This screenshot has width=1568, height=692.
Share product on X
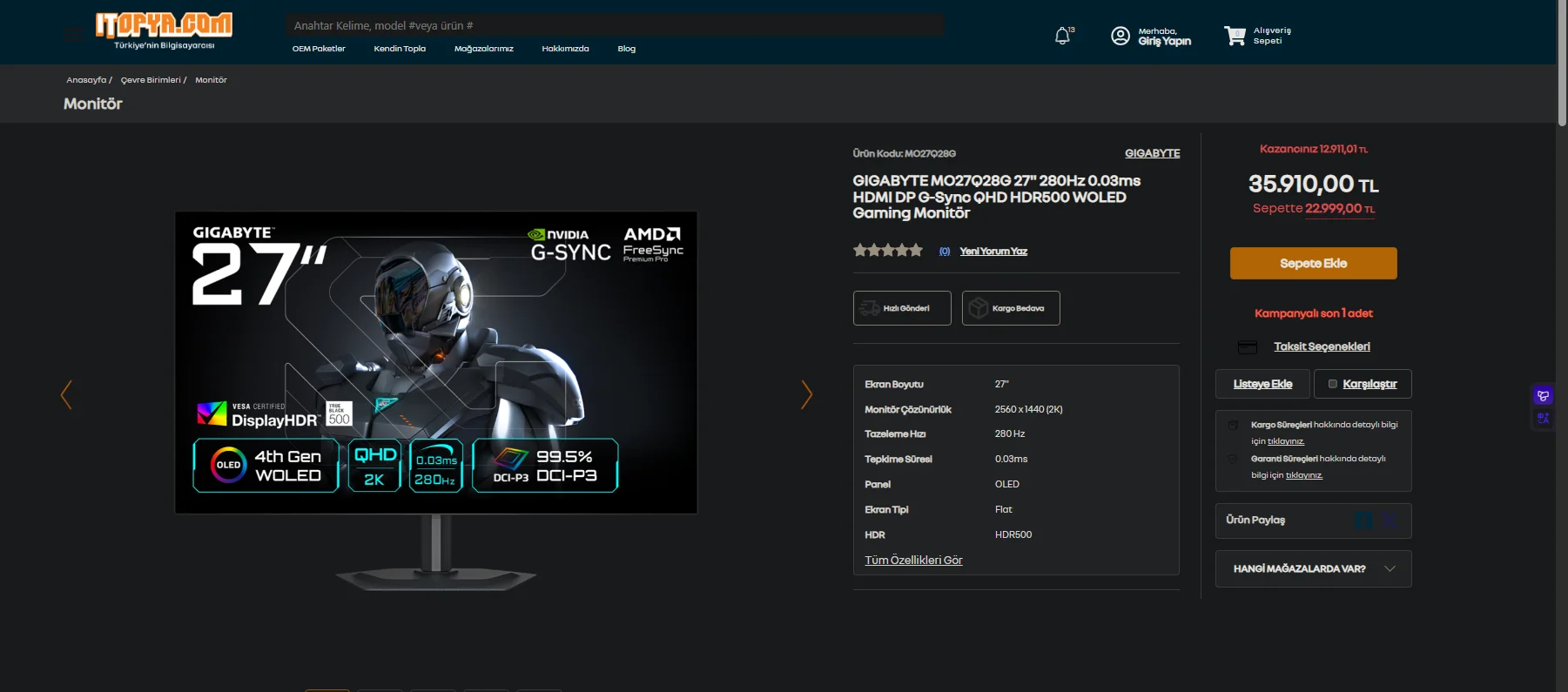click(1390, 521)
